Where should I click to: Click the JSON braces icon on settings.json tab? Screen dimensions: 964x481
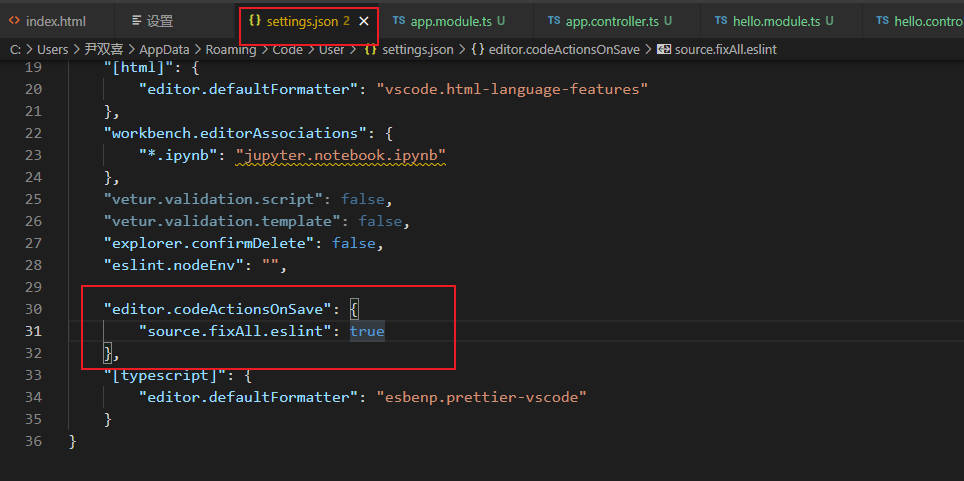coord(255,20)
